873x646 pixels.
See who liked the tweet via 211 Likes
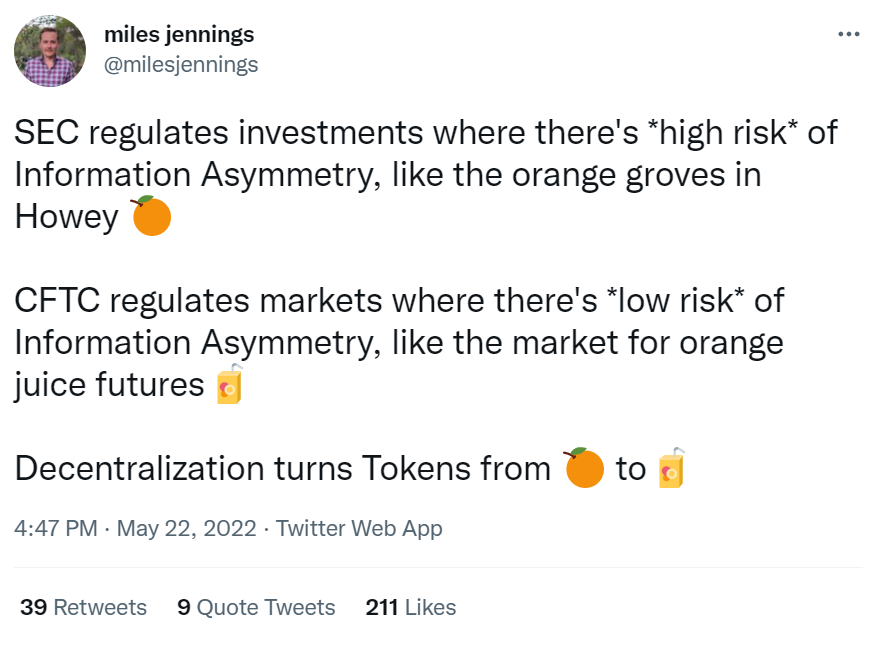point(410,607)
